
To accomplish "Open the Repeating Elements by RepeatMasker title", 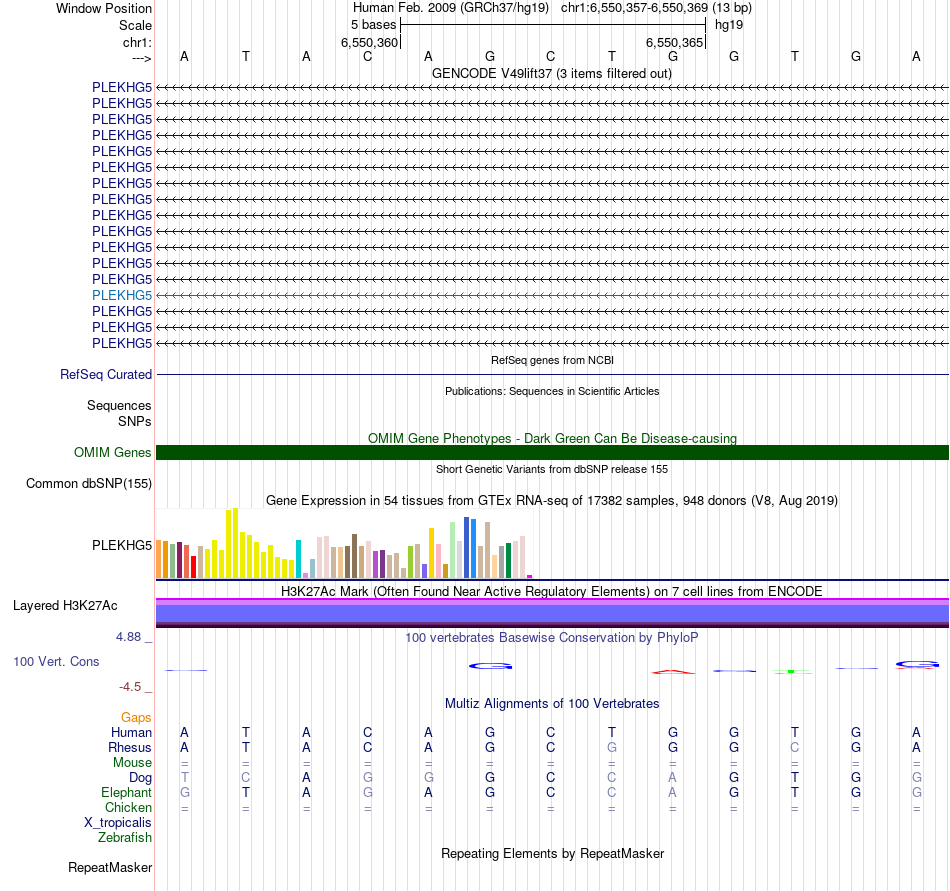I will 552,853.
